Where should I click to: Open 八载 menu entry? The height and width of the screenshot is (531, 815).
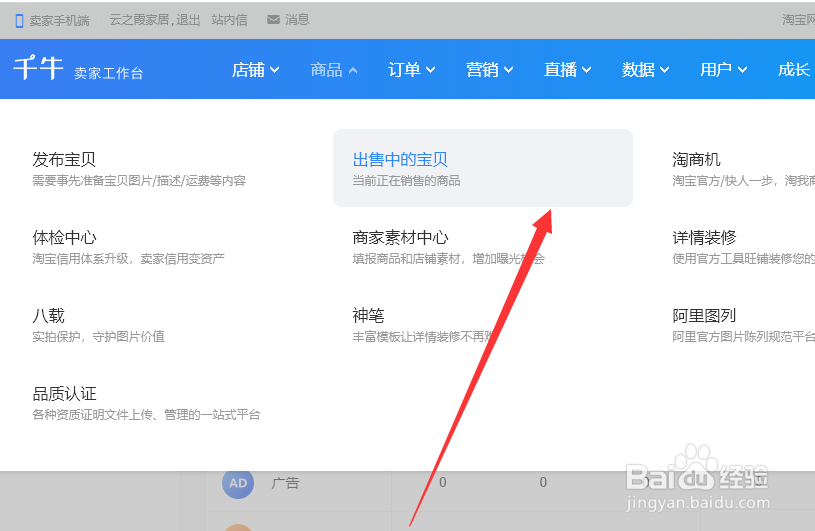48,315
